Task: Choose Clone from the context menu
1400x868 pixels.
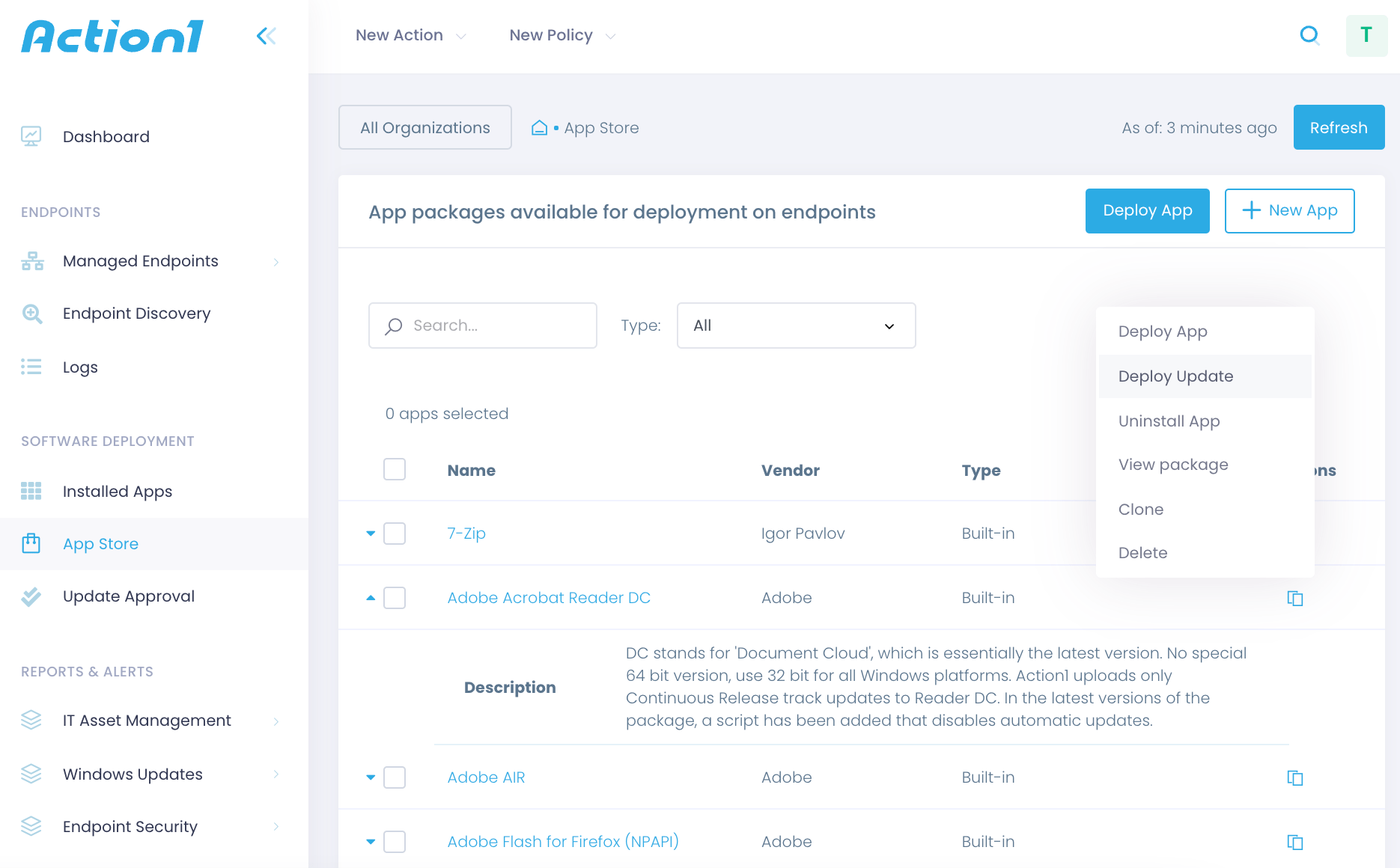Action: (x=1205, y=509)
